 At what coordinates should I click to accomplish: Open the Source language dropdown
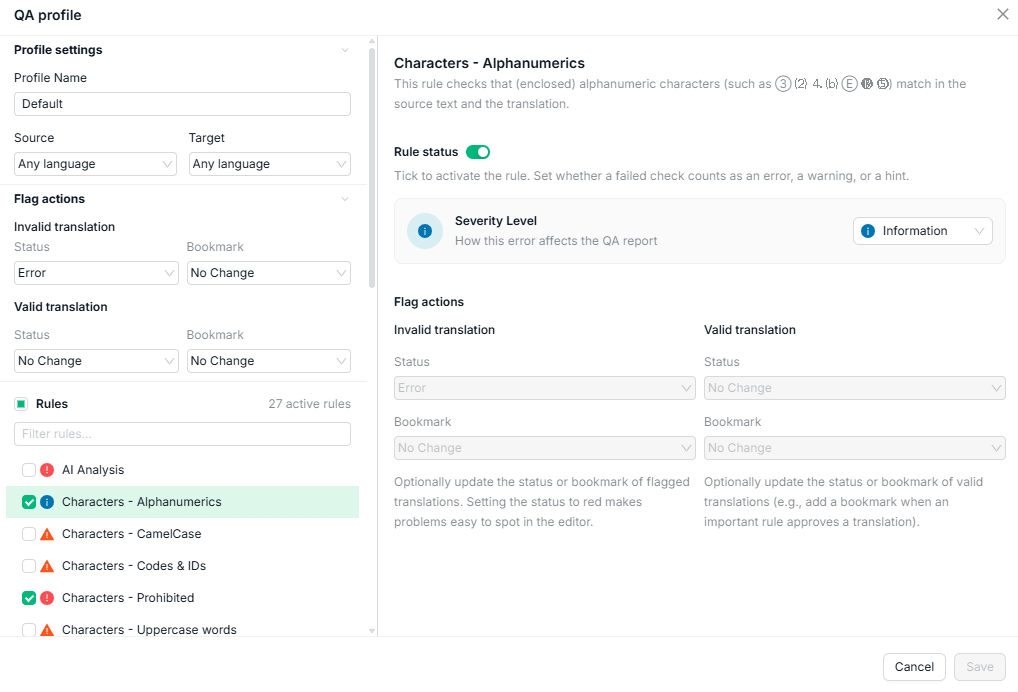click(95, 164)
